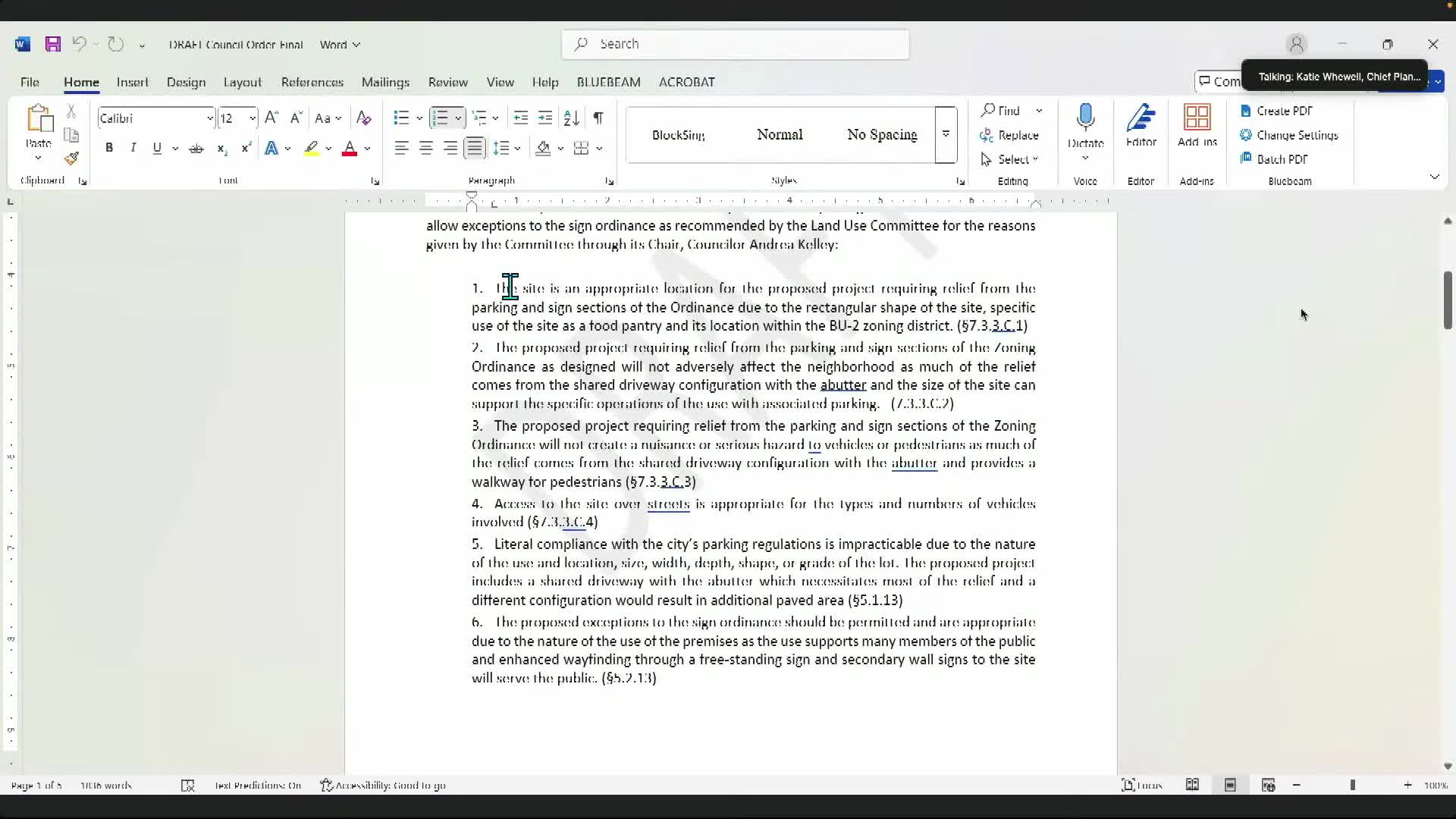Switch to the Layout tab
Viewport: 1456px width, 819px height.
click(x=242, y=82)
